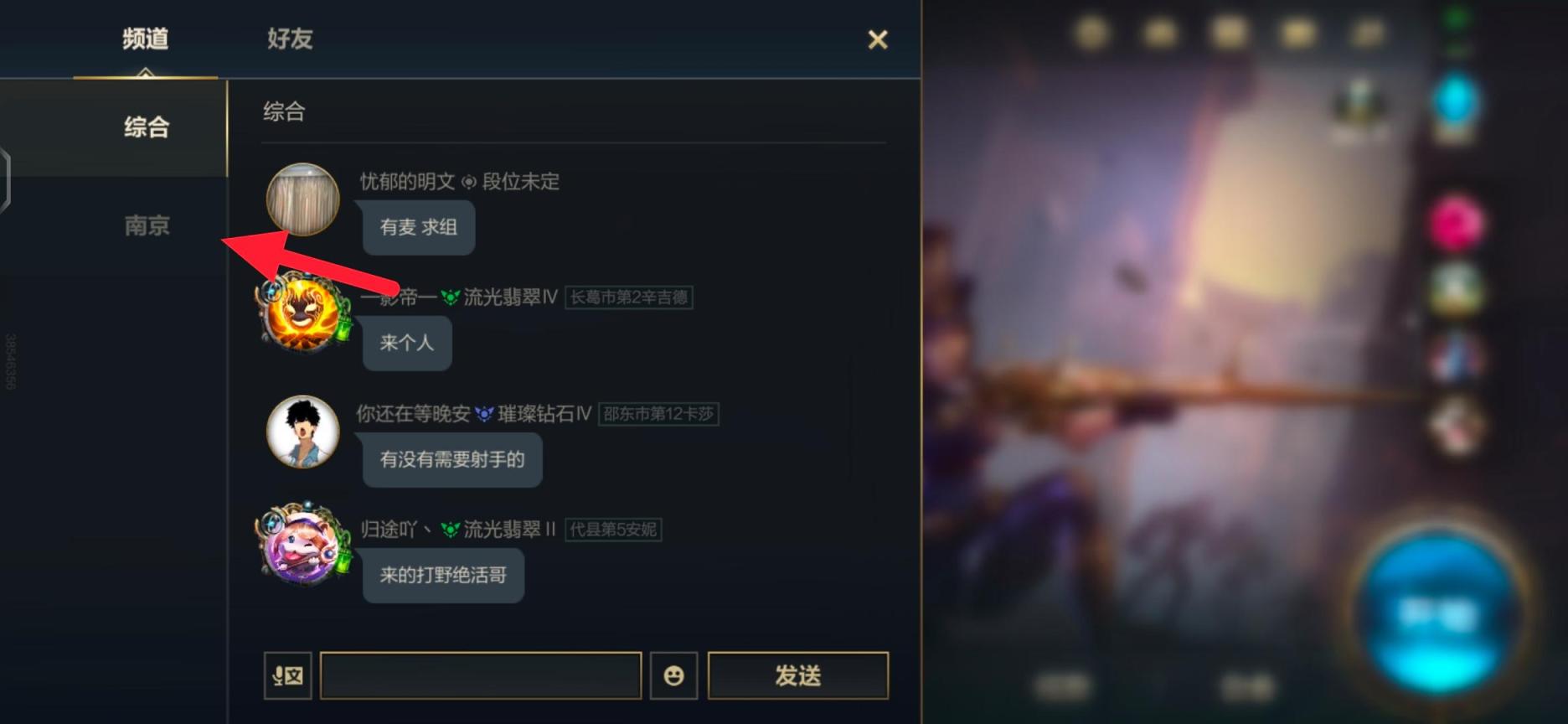Open 归途吖's pink Poro avatar
The width and height of the screenshot is (1568, 724).
pyautogui.click(x=302, y=543)
